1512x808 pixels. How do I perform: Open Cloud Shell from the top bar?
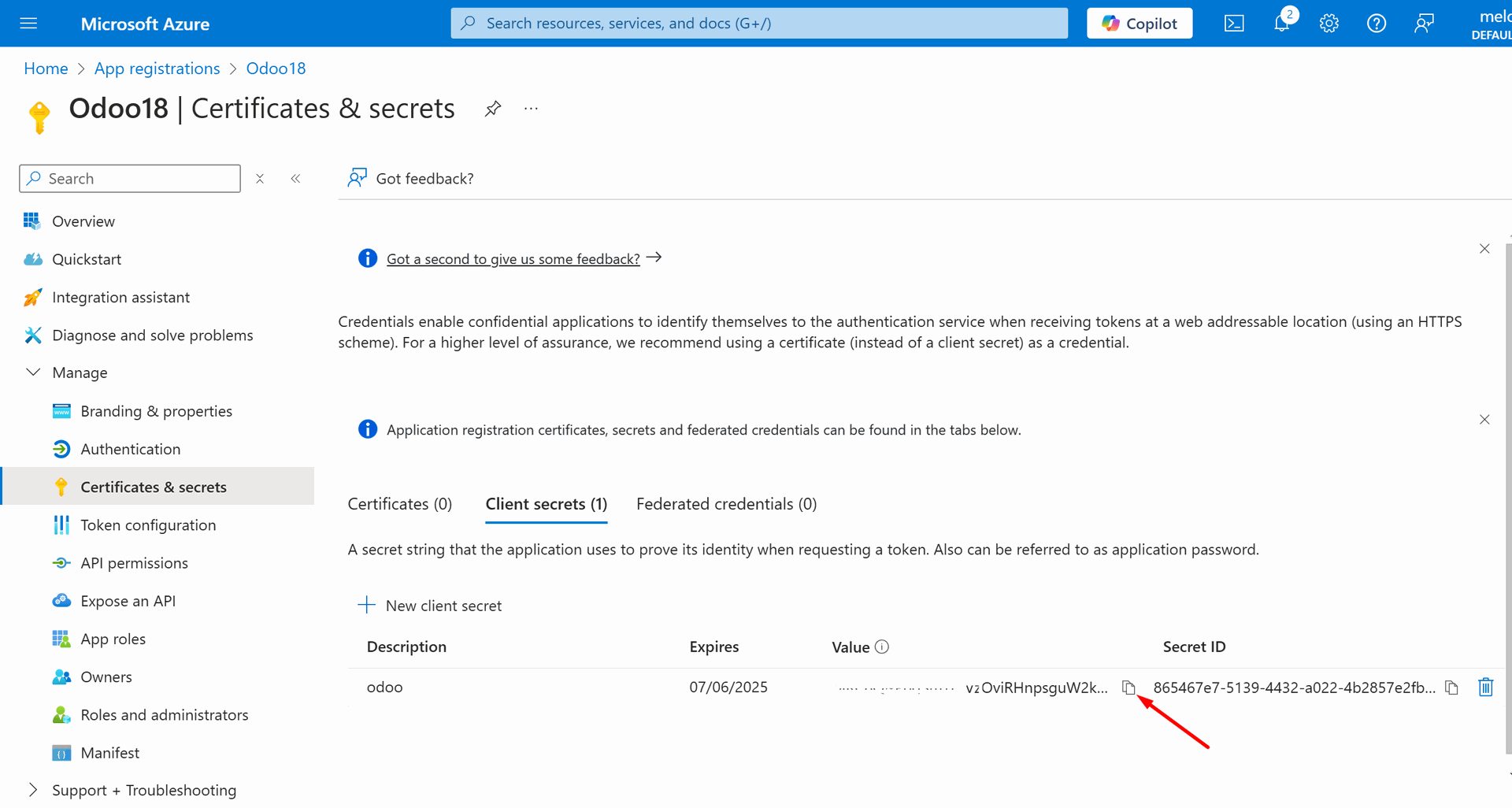pos(1234,24)
